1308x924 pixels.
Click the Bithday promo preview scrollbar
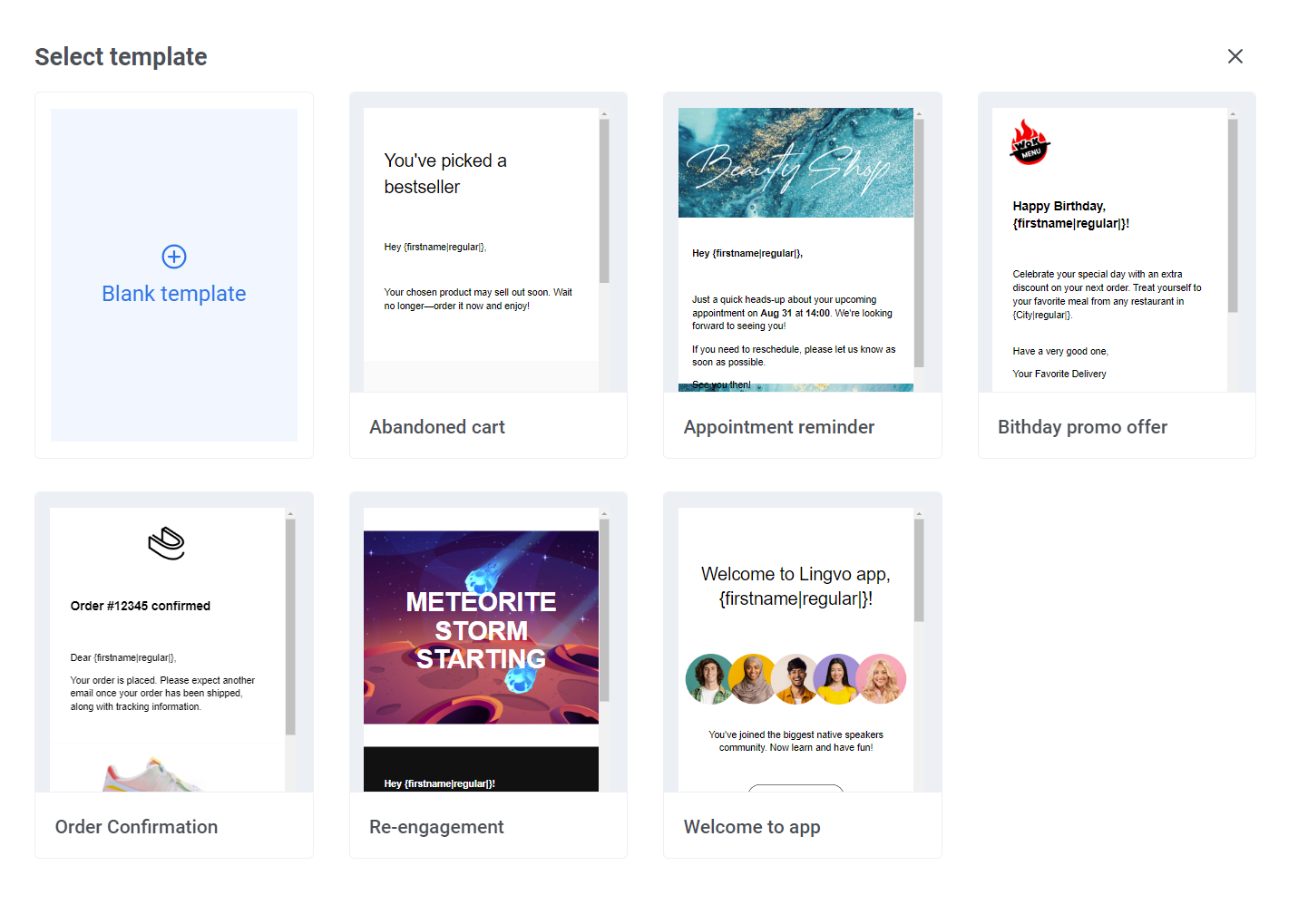click(x=1233, y=216)
